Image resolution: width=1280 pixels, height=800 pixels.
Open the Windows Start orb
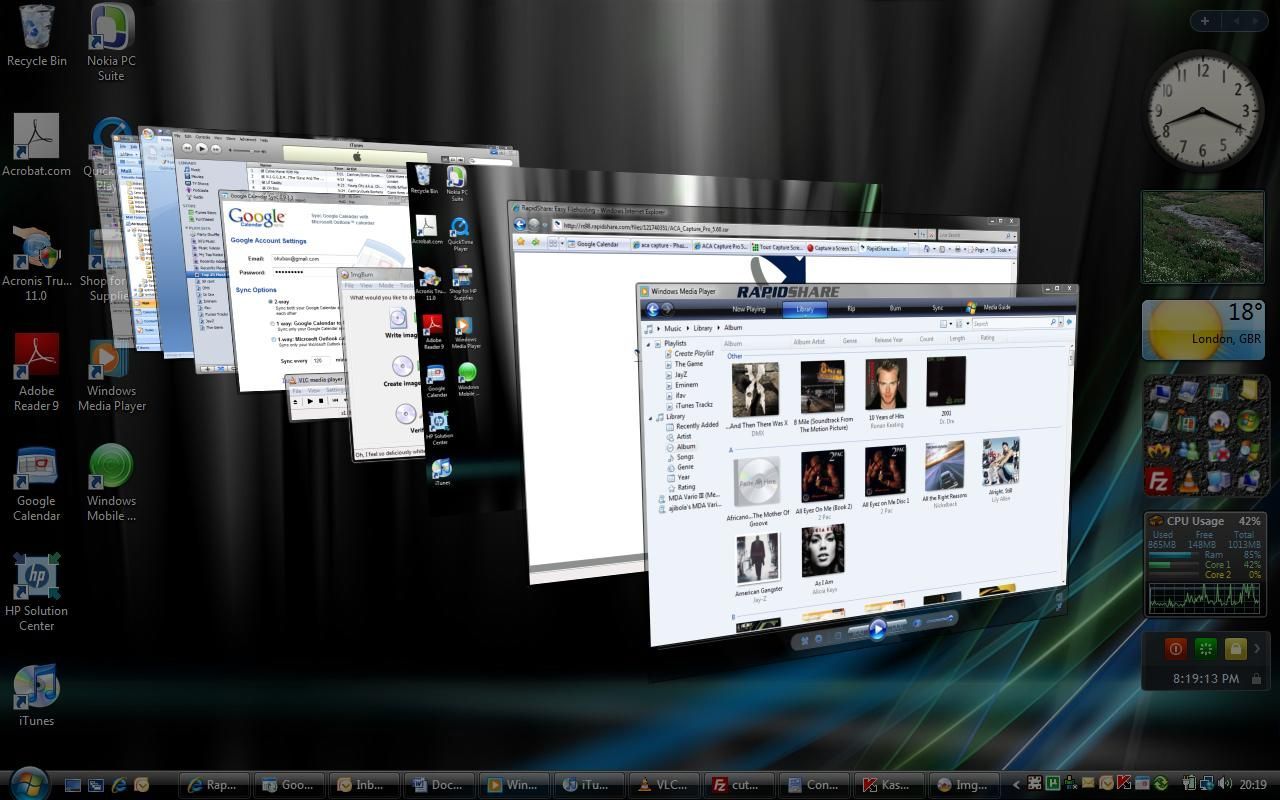pyautogui.click(x=28, y=783)
